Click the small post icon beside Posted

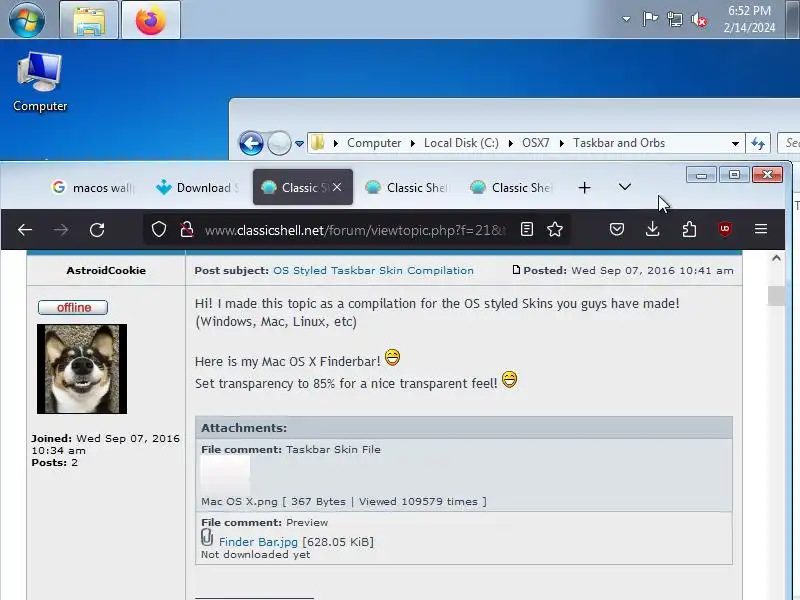coord(516,270)
